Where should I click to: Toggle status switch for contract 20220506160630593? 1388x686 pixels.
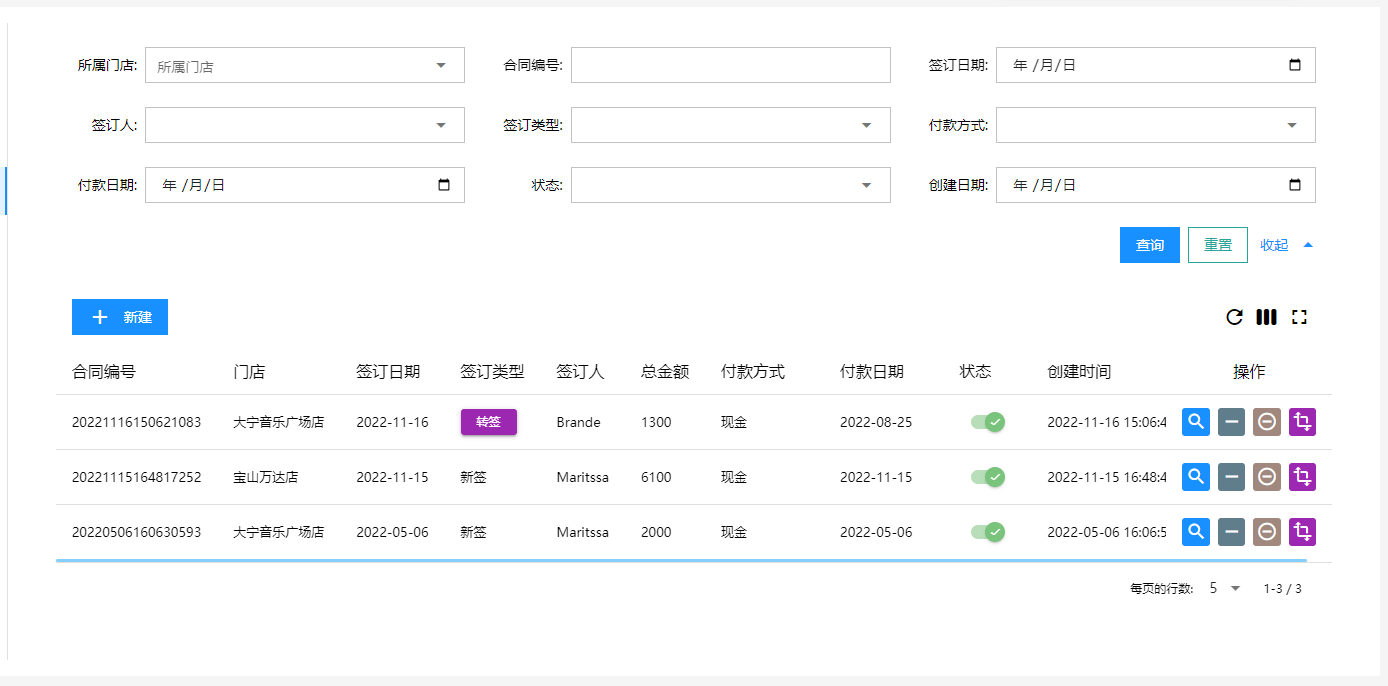(987, 532)
